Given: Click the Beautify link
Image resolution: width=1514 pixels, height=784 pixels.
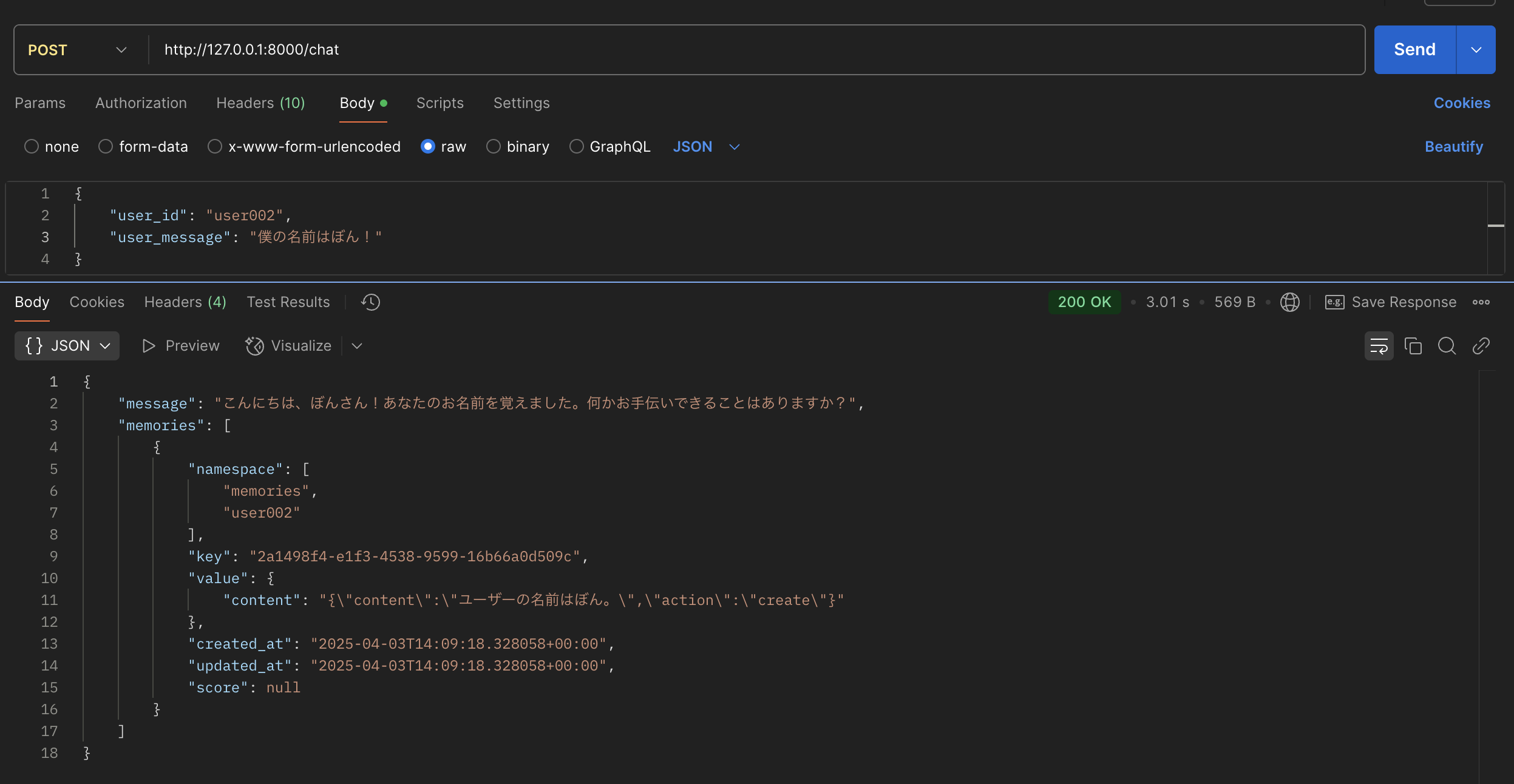Looking at the screenshot, I should [1453, 147].
